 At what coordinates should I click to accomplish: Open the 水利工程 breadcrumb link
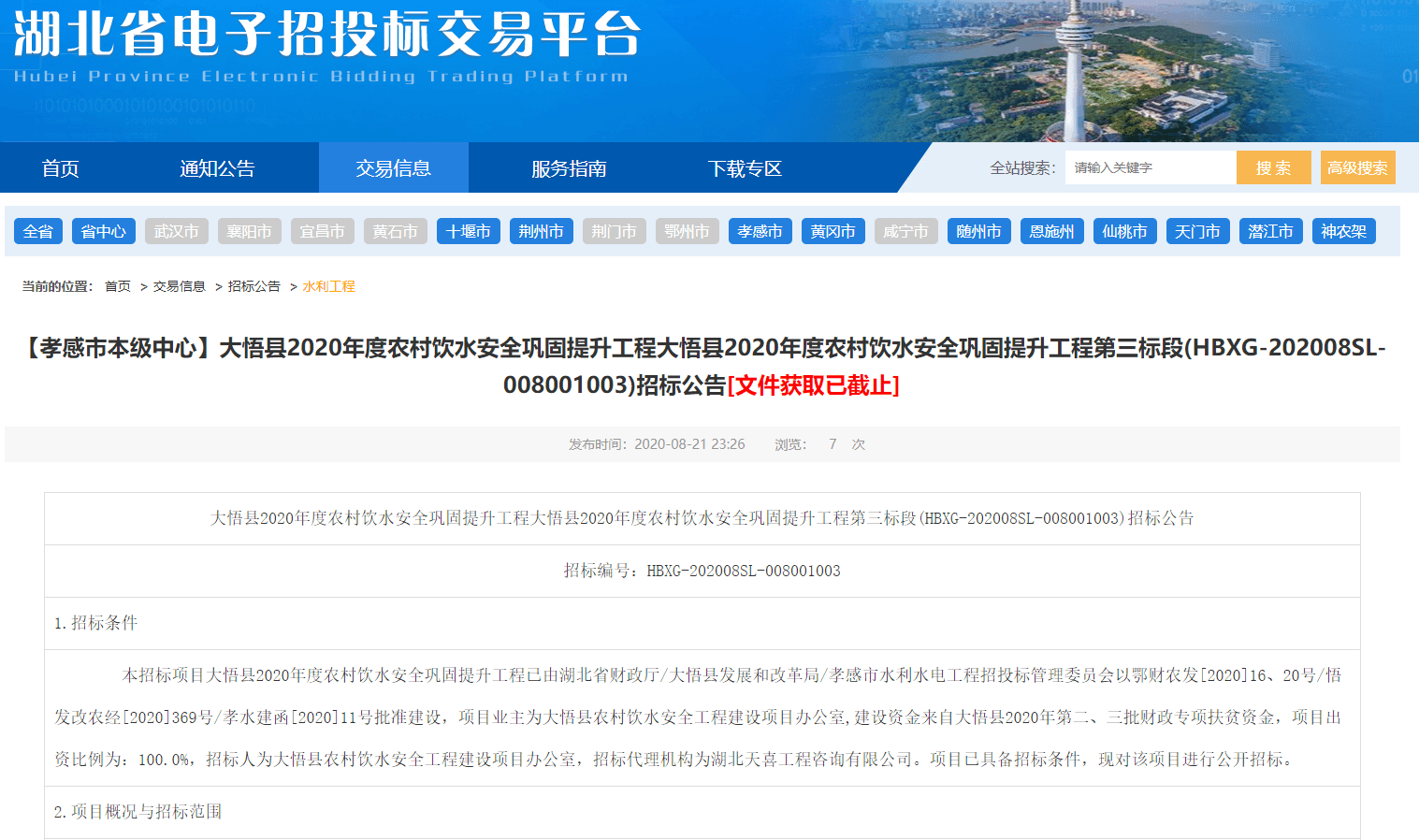pos(329,286)
